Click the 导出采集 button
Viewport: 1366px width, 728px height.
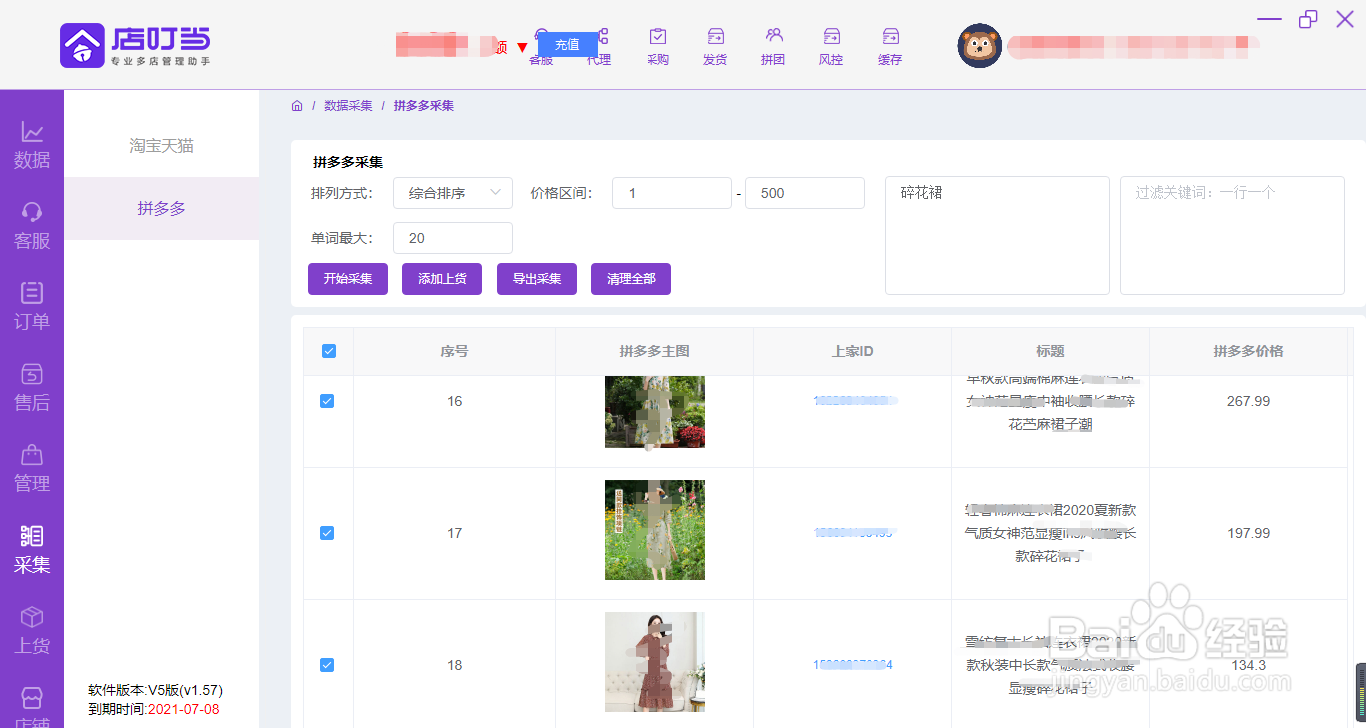(537, 279)
